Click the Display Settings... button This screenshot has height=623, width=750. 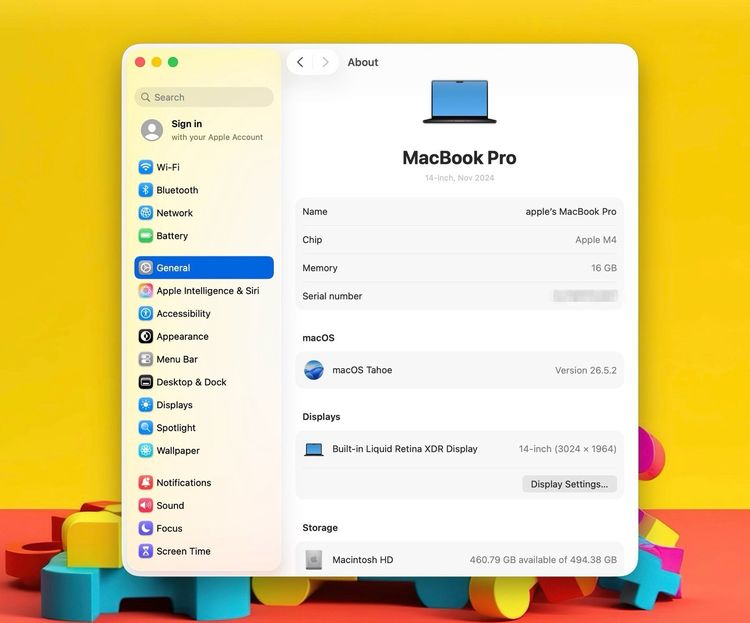(569, 484)
